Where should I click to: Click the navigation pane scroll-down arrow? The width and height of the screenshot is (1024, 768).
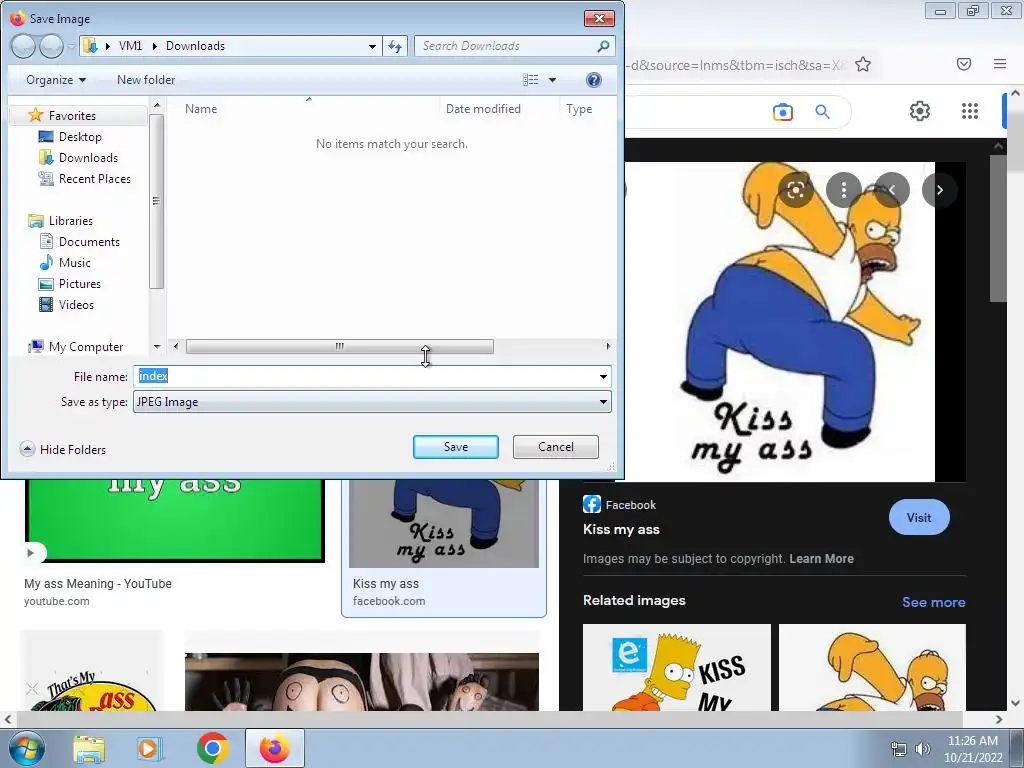click(x=157, y=346)
